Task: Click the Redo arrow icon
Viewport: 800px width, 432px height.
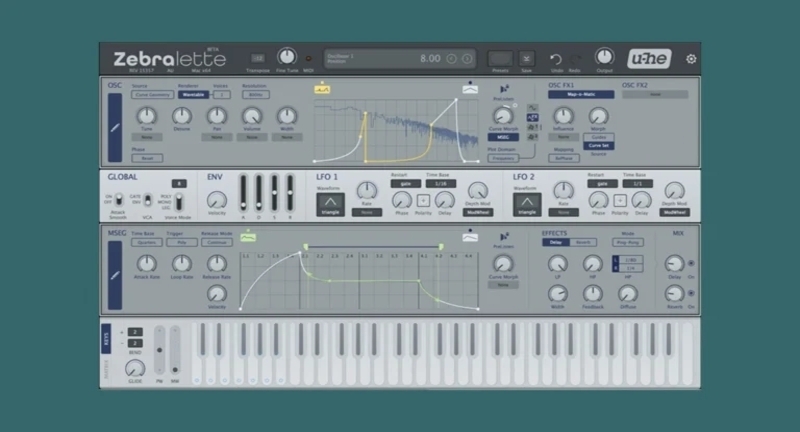Action: click(575, 59)
